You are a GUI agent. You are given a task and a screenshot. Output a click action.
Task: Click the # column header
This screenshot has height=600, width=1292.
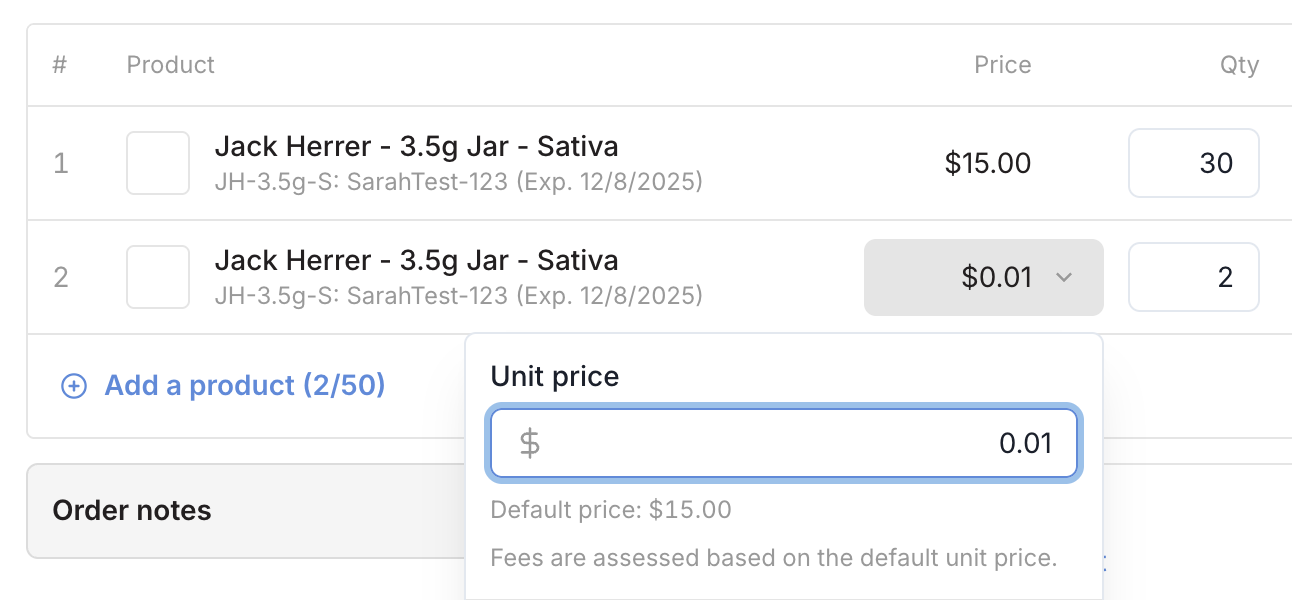pyautogui.click(x=60, y=65)
